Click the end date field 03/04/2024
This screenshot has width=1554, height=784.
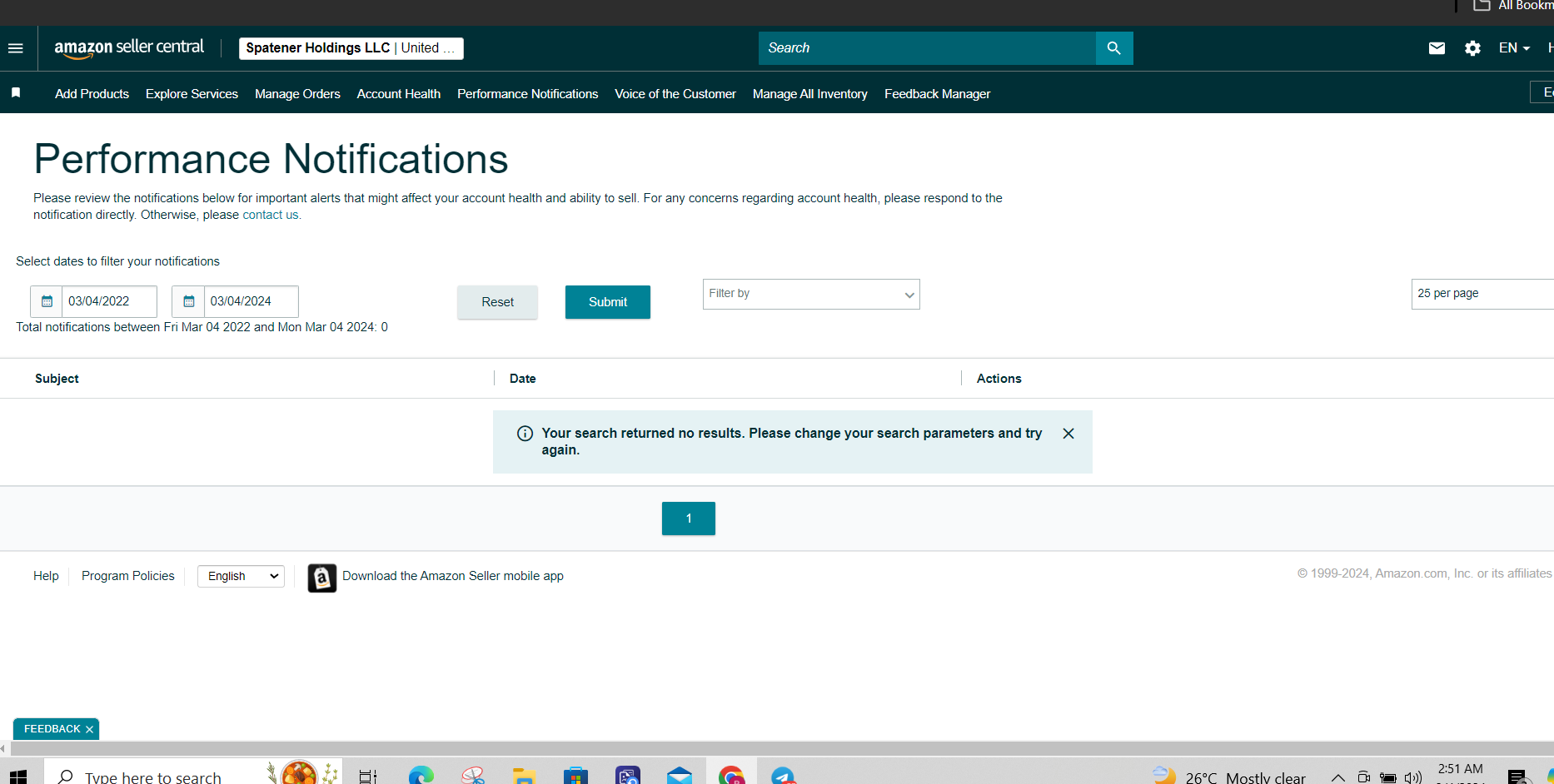click(x=251, y=301)
